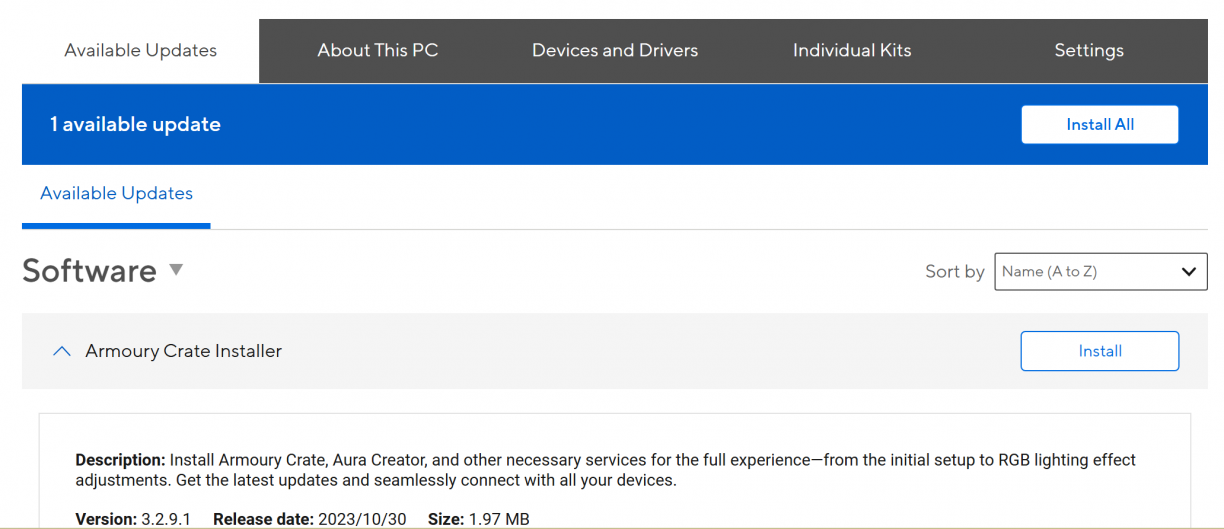
Task: Go to the Individual Kits tab
Action: point(852,50)
